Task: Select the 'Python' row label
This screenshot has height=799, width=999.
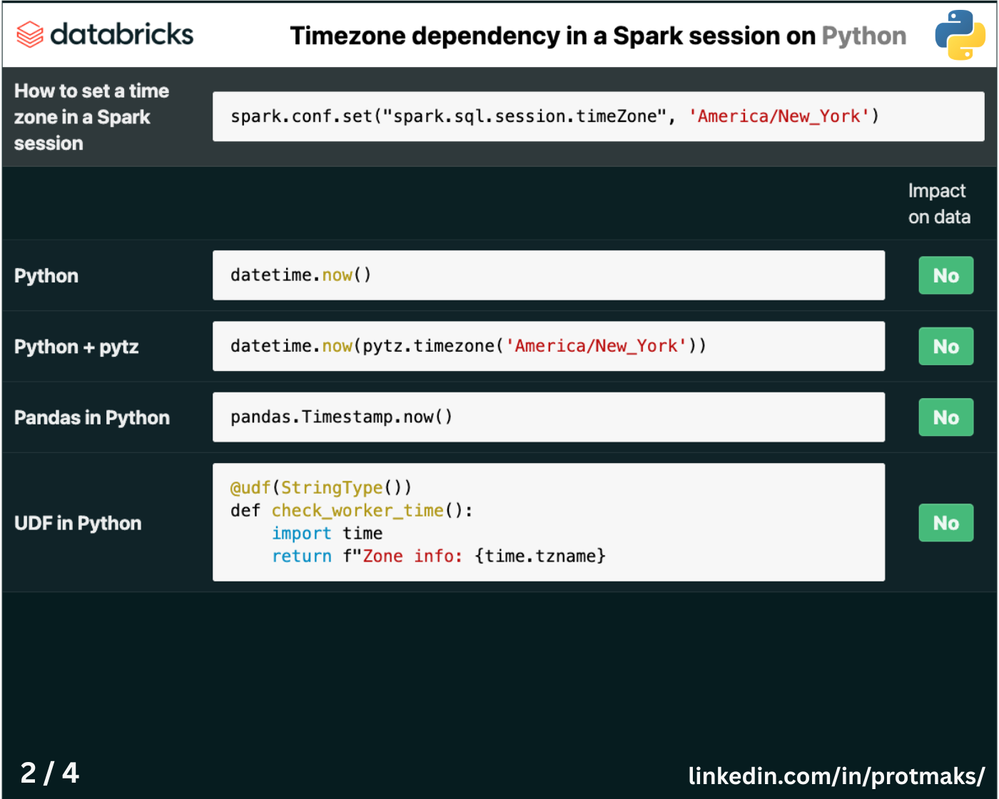Action: click(x=46, y=276)
